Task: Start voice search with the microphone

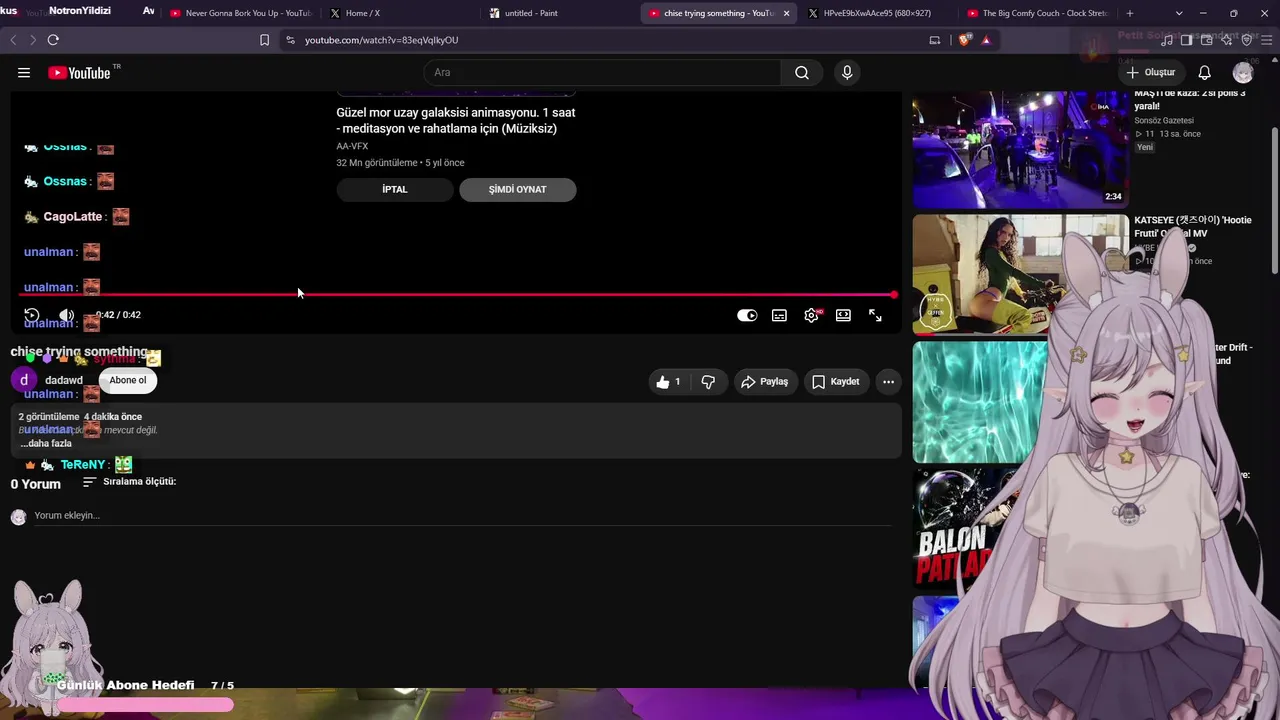Action: coord(847,72)
